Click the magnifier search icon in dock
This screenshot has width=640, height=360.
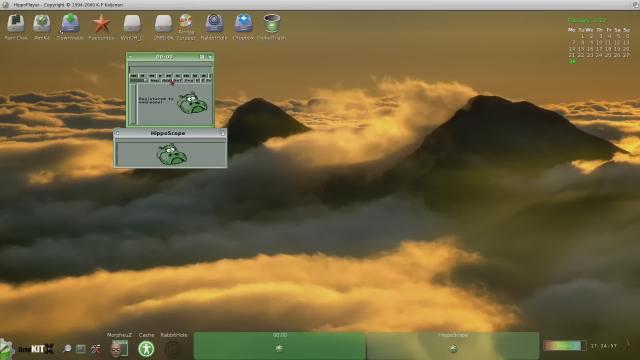67,349
